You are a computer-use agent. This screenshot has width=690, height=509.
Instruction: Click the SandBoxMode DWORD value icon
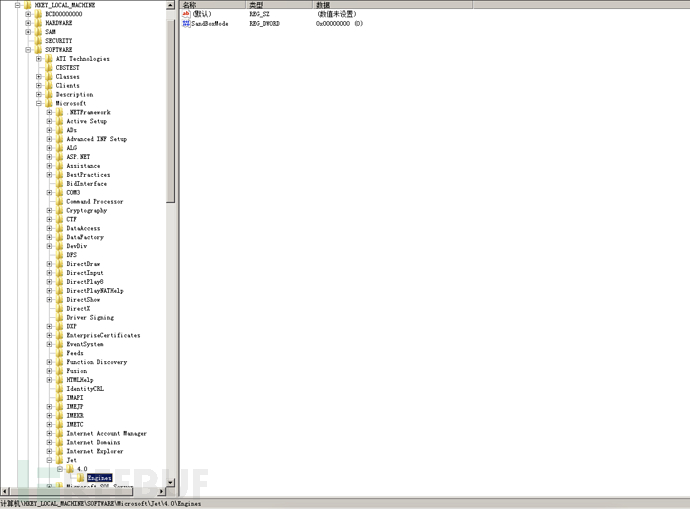click(x=186, y=23)
